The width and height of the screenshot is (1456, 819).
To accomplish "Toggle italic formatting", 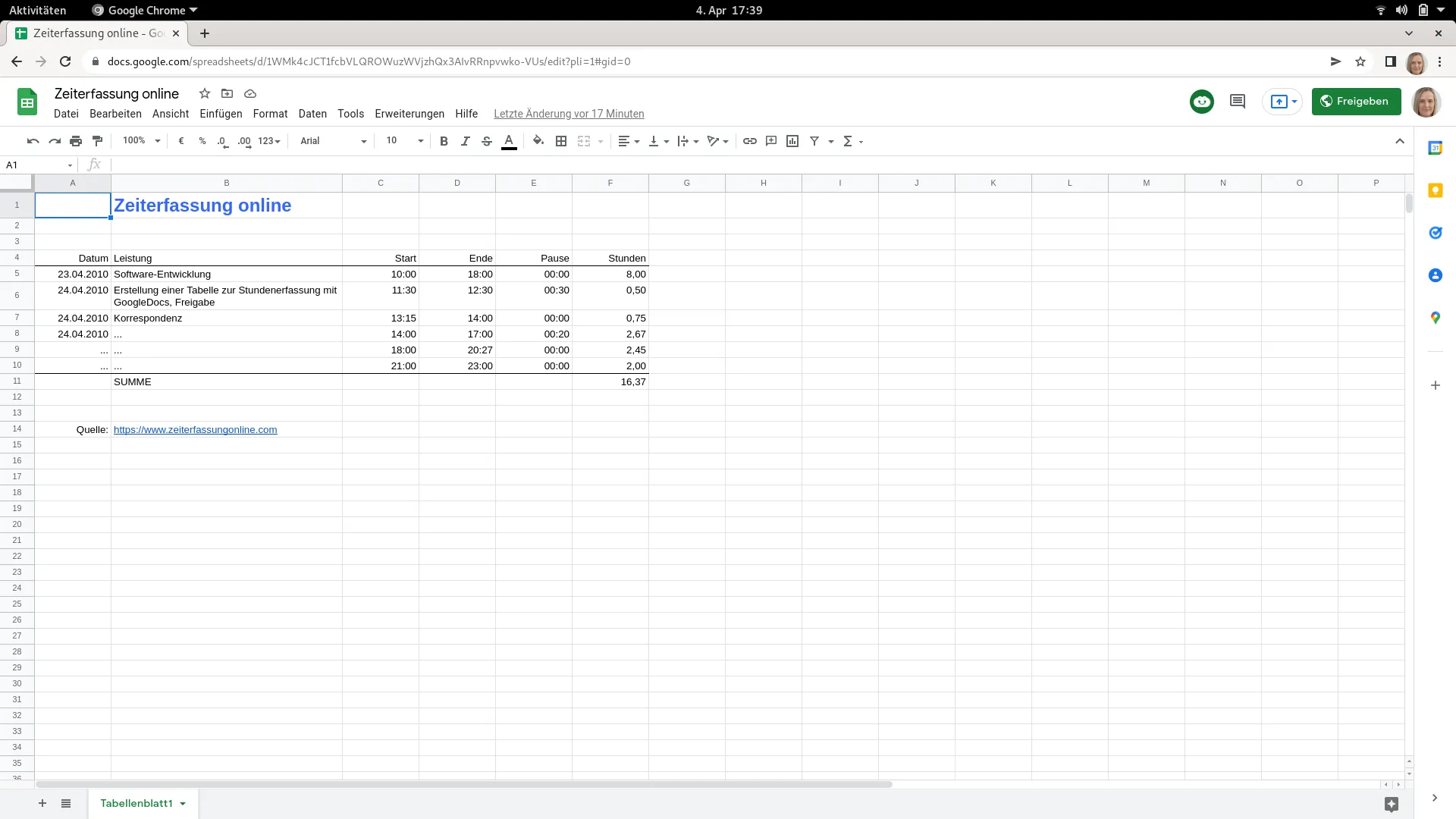I will point(465,141).
